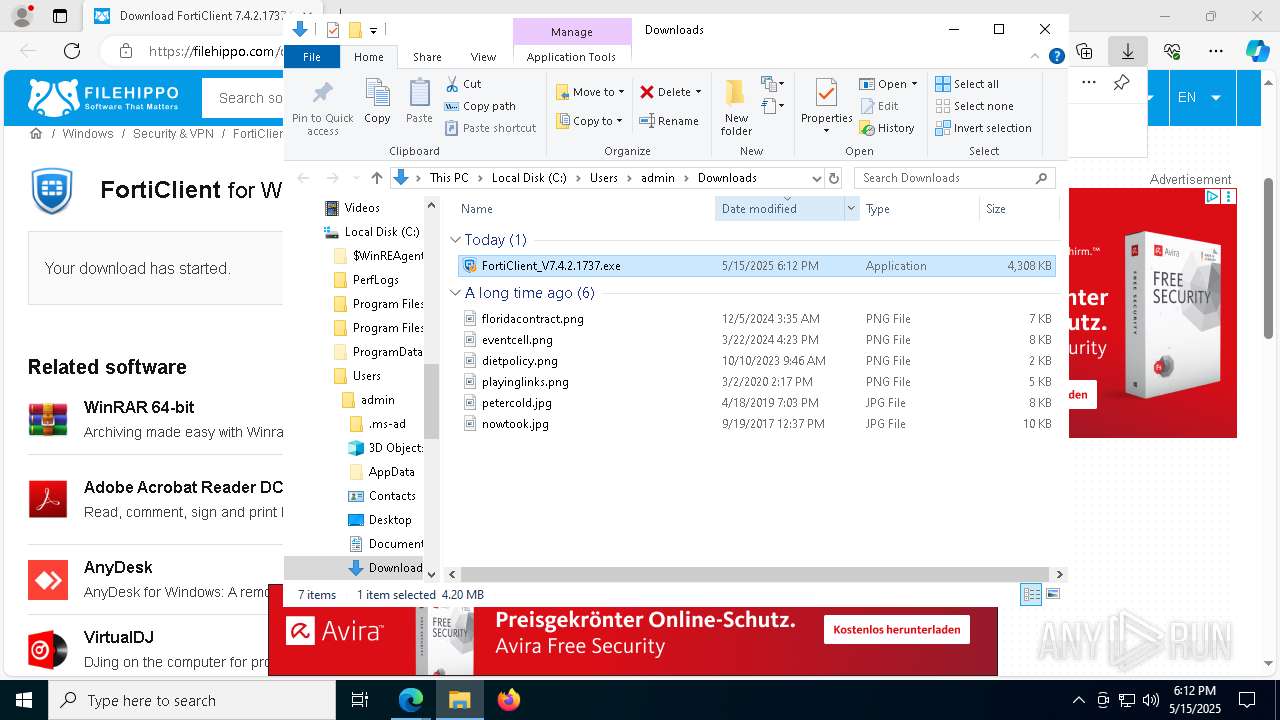Image resolution: width=1280 pixels, height=720 pixels.
Task: Open Firefox from the taskbar
Action: (x=509, y=700)
